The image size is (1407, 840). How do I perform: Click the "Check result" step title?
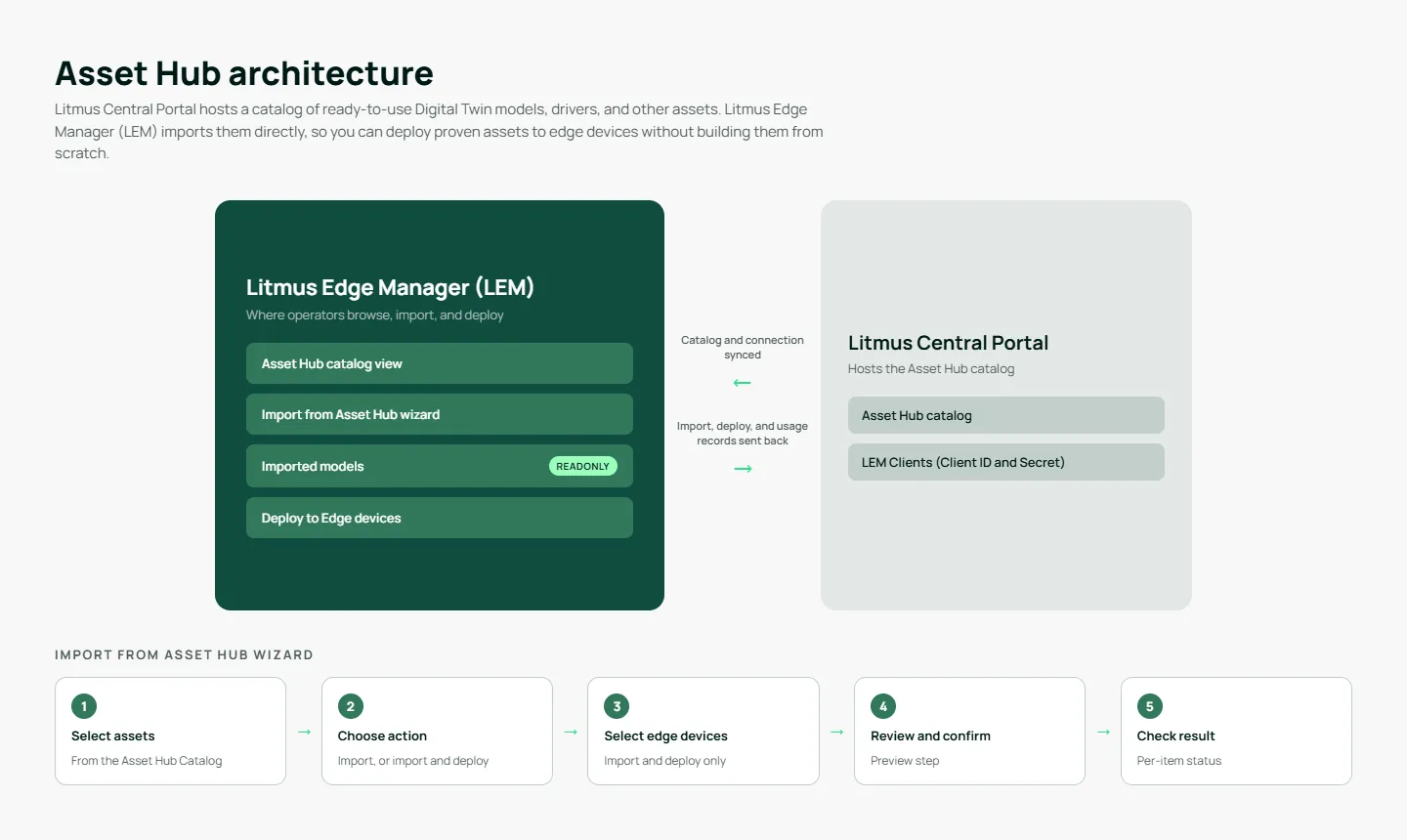point(1175,735)
